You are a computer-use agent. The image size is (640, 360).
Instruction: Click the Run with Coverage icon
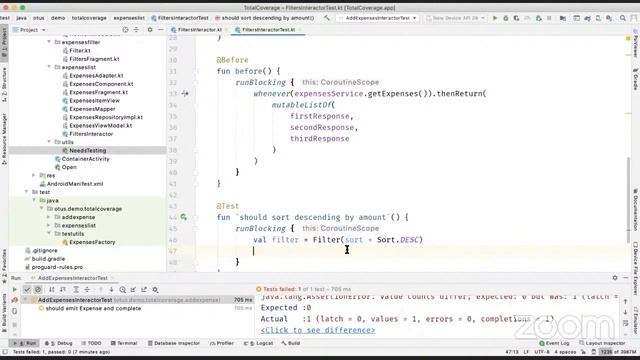click(x=516, y=18)
